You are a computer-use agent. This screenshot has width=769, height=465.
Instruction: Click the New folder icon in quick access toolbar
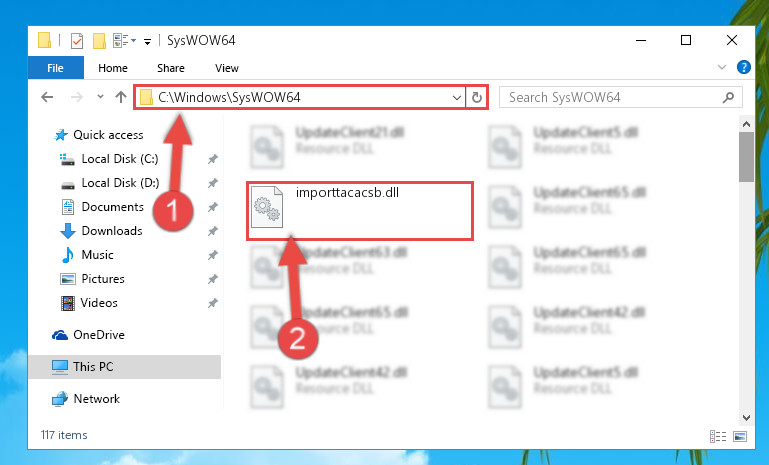(x=100, y=41)
